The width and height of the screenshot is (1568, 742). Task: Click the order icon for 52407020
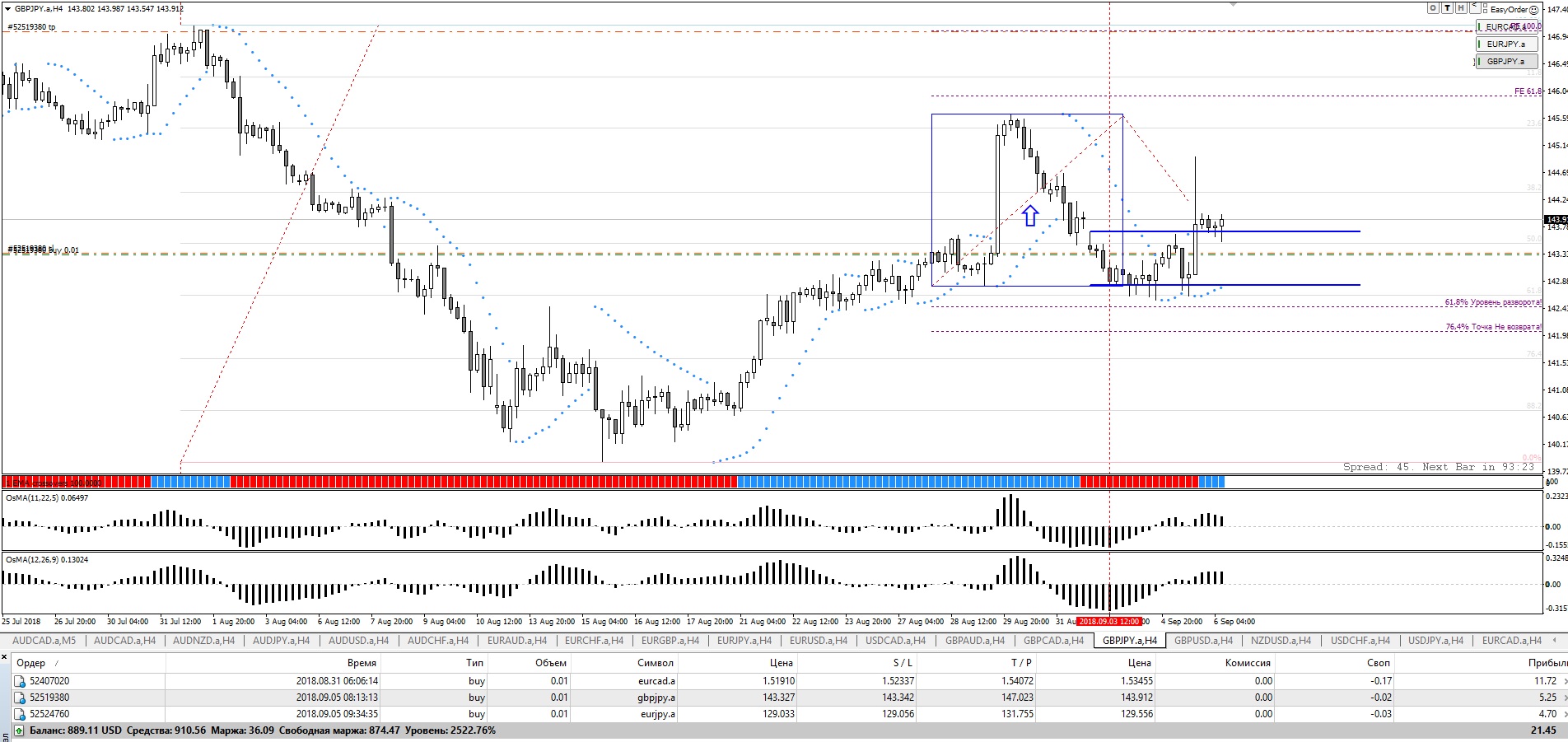(20, 682)
